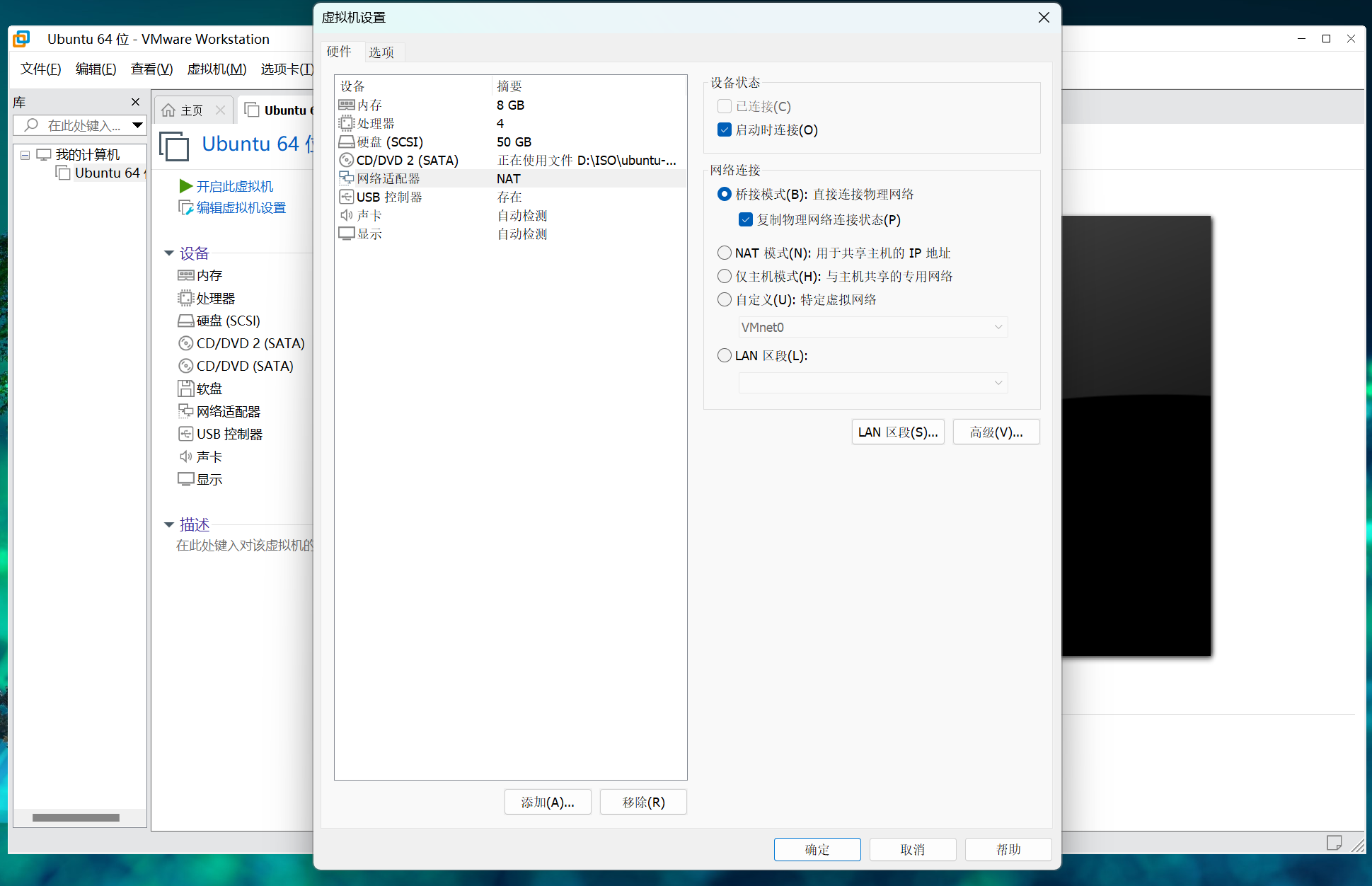Click LAN 区段(S)... button
This screenshot has width=1372, height=886.
[898, 432]
